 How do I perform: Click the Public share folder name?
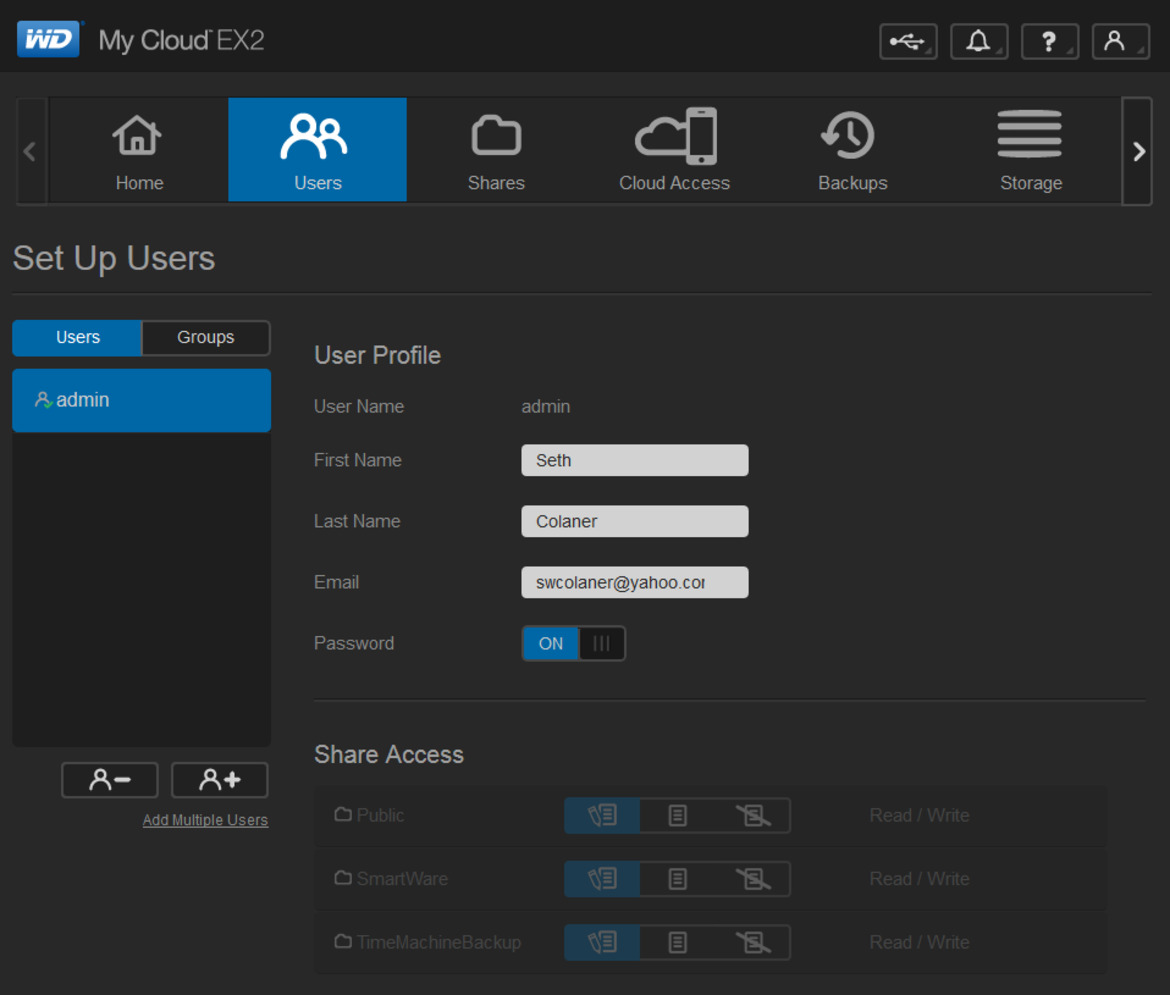380,815
